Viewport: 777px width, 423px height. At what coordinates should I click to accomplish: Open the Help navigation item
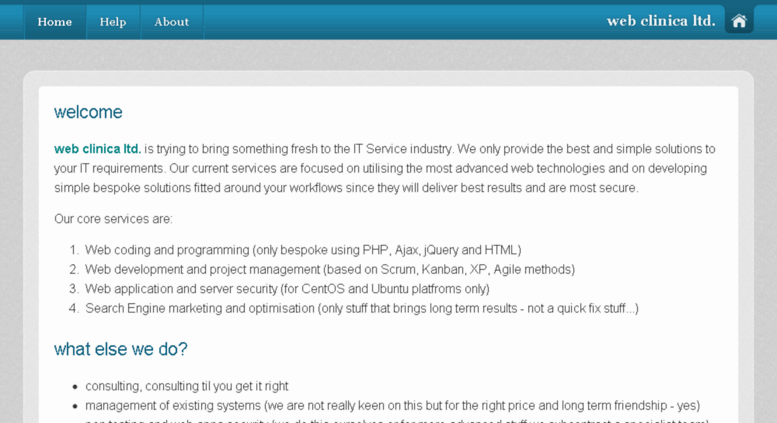[113, 22]
